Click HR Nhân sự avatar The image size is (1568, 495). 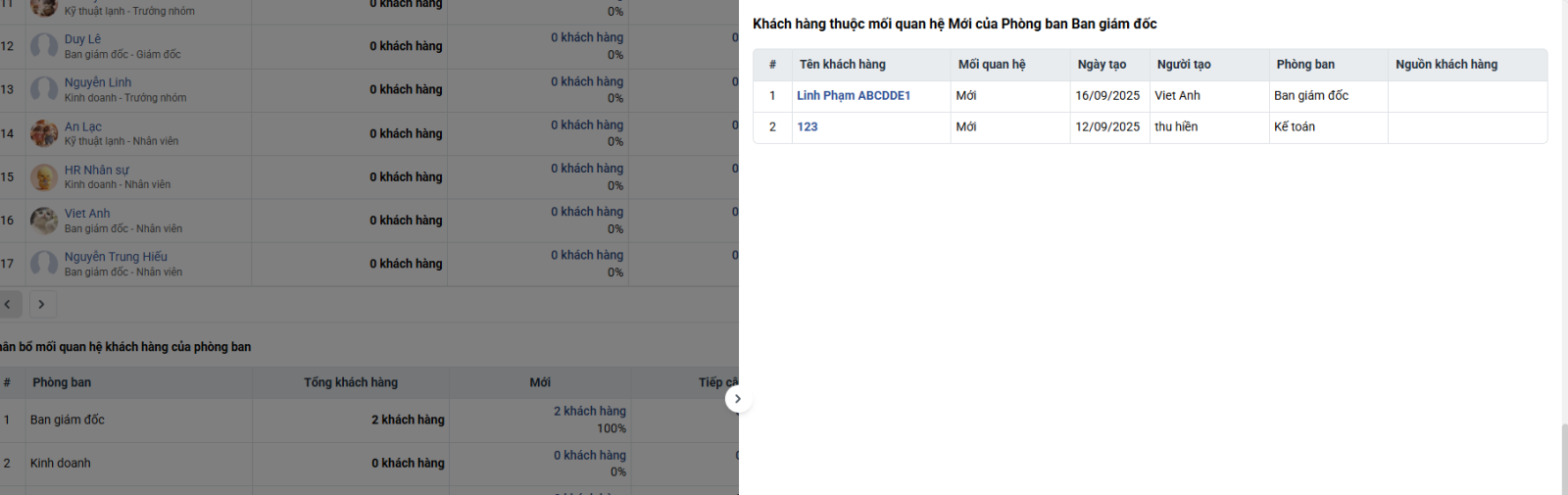coord(44,177)
